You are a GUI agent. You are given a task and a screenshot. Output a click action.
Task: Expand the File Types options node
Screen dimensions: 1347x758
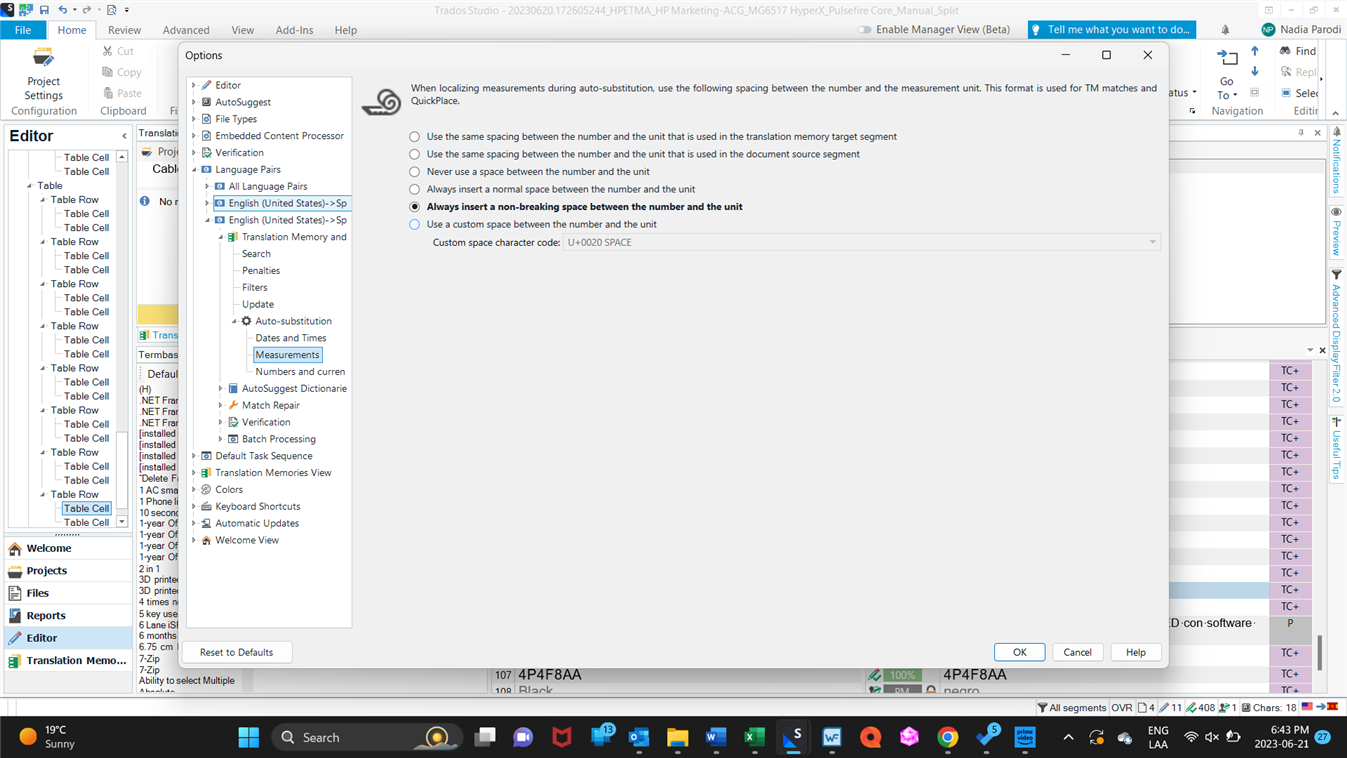(x=195, y=119)
